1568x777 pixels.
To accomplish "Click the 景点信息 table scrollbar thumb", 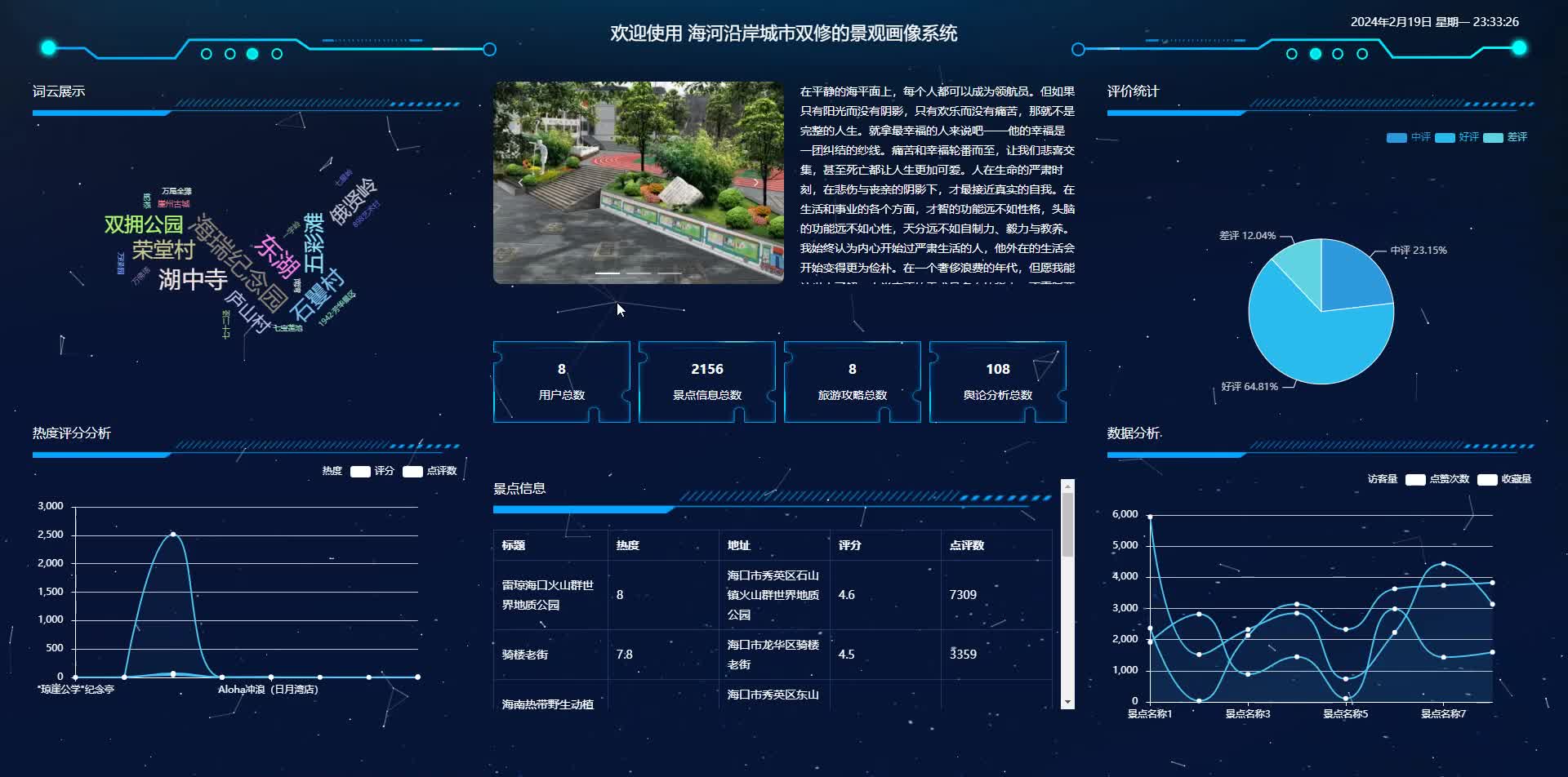I will (x=1067, y=525).
